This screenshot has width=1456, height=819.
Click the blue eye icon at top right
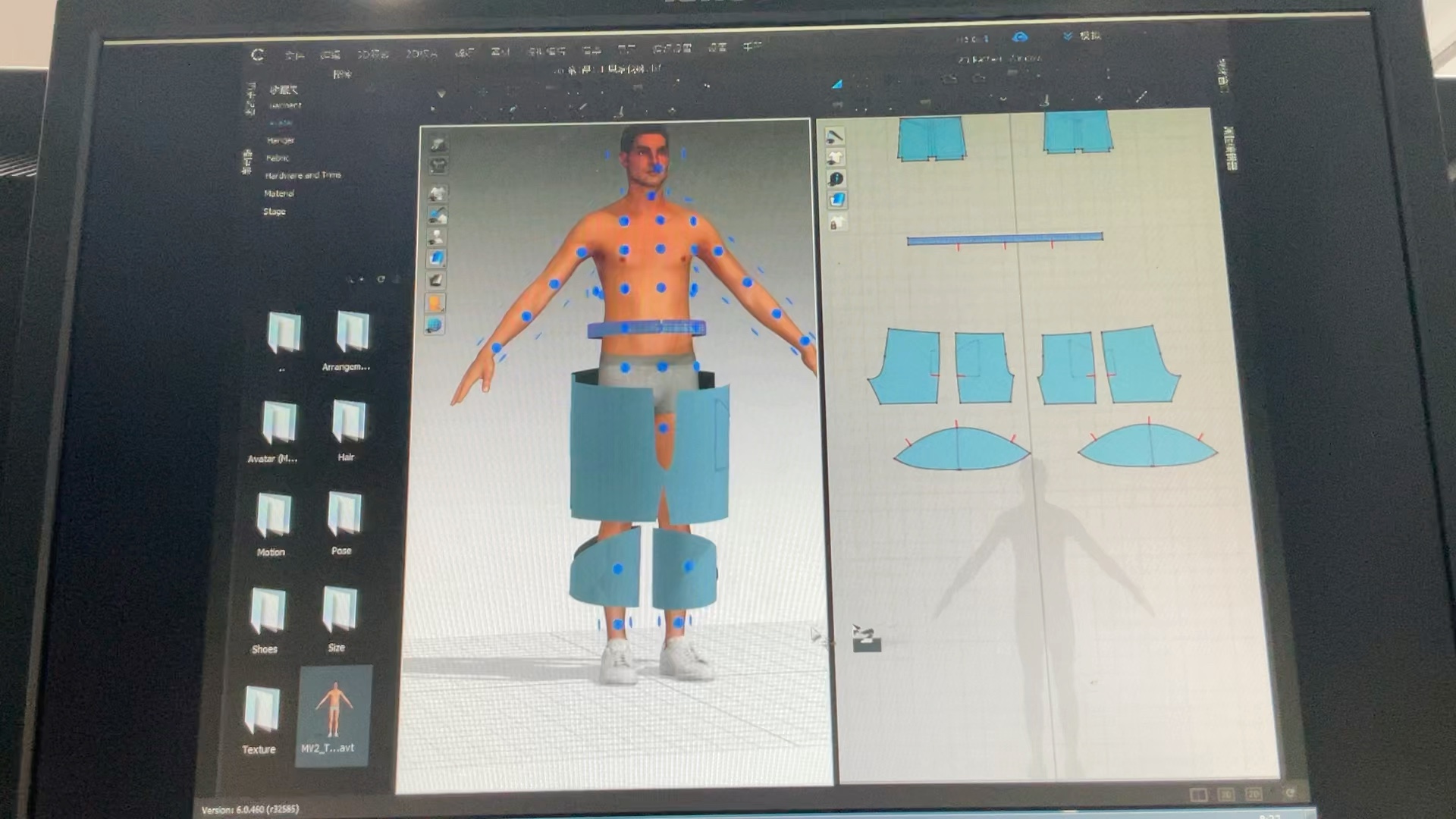point(1020,36)
